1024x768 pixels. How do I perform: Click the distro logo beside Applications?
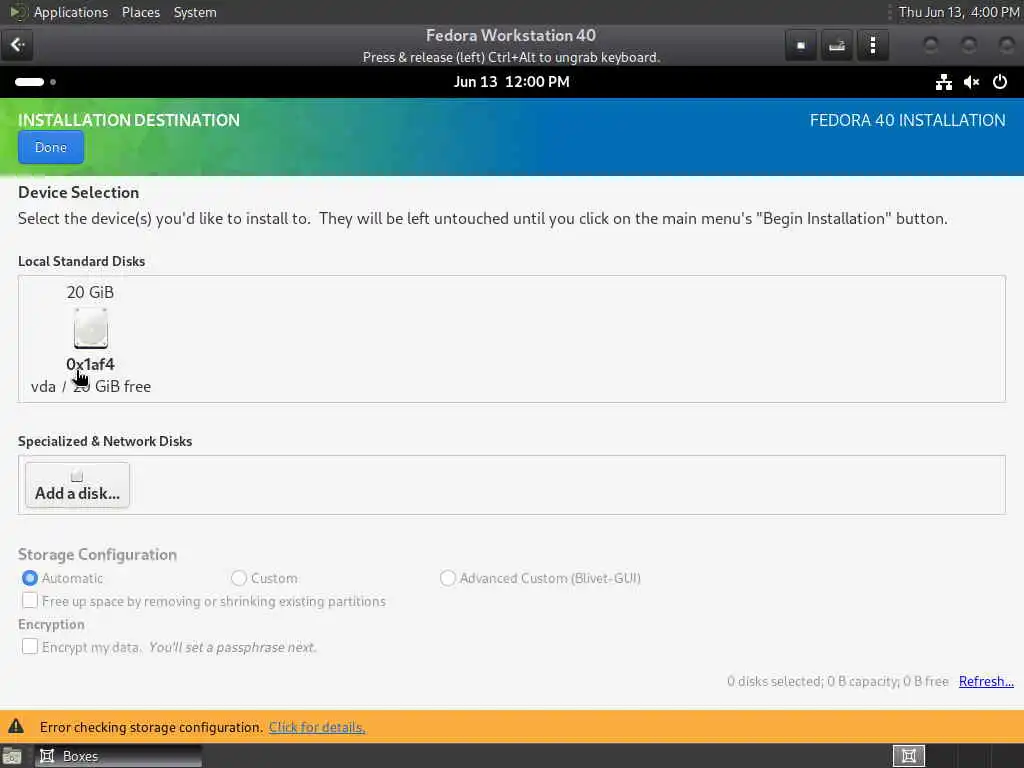18,12
